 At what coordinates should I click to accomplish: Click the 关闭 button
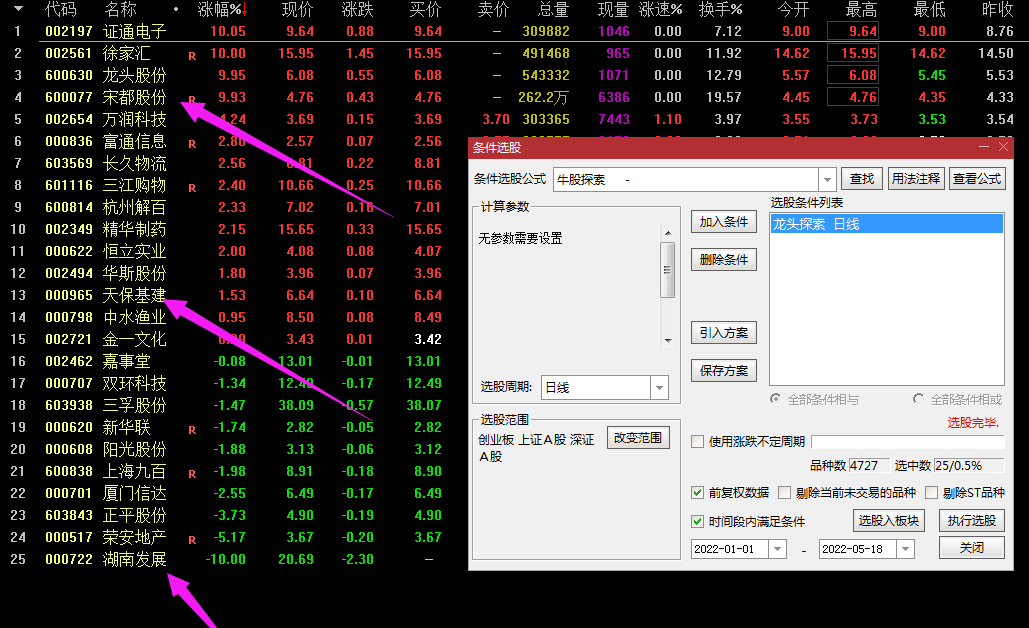click(972, 547)
